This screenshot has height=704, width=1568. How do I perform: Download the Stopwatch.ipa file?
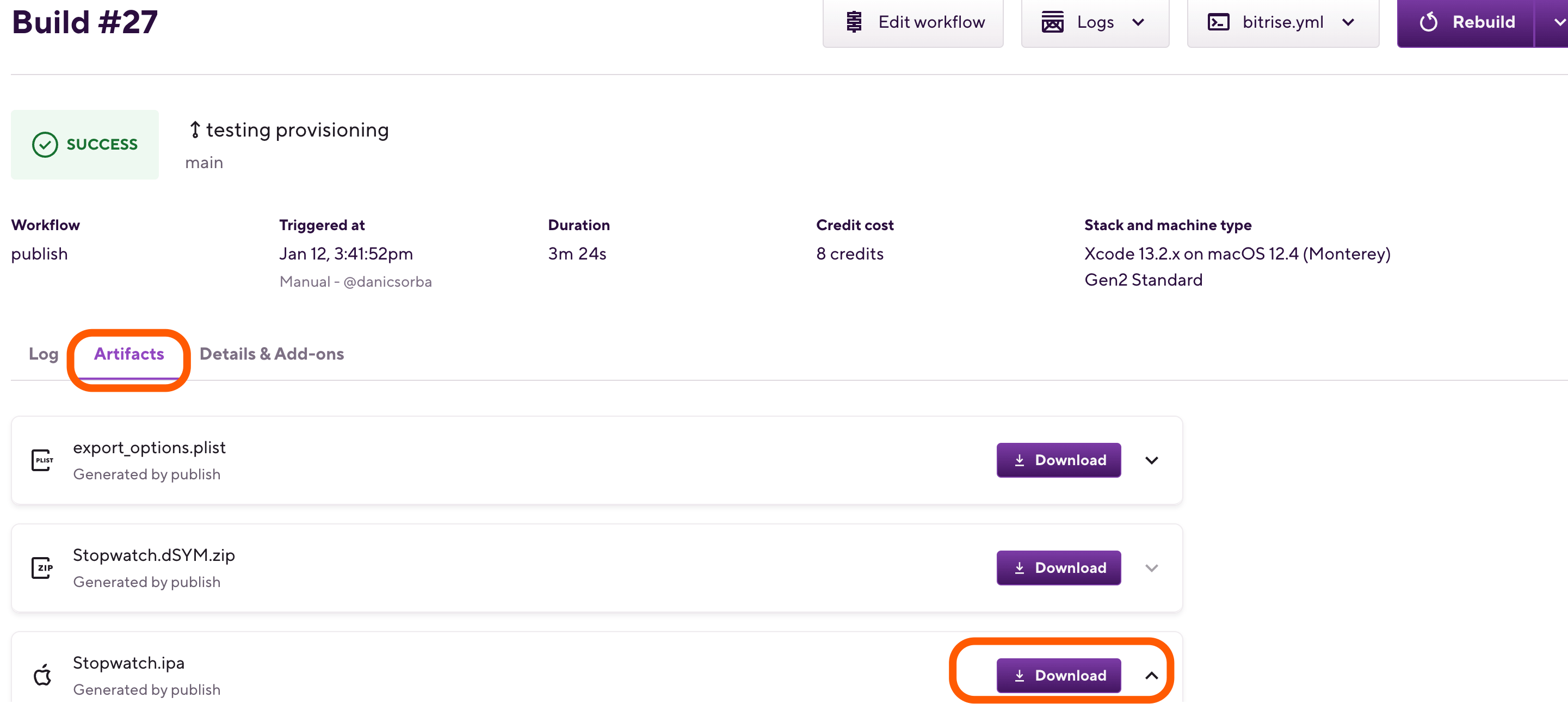1059,675
